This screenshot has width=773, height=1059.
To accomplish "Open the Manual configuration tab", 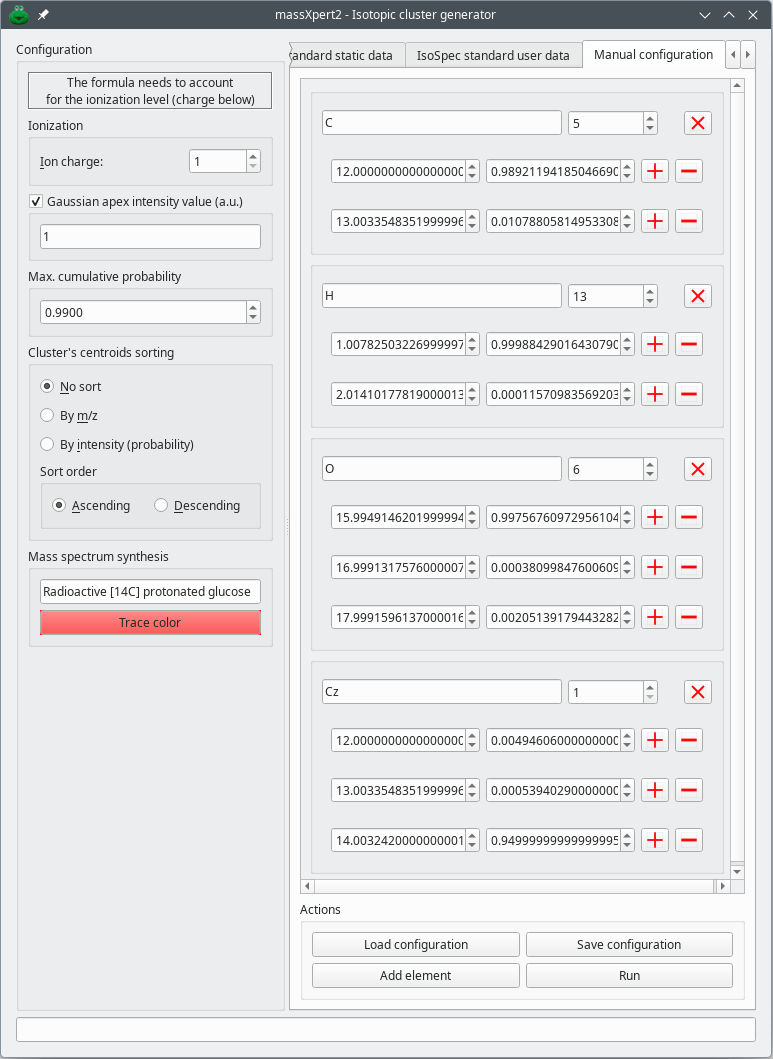I will click(653, 55).
